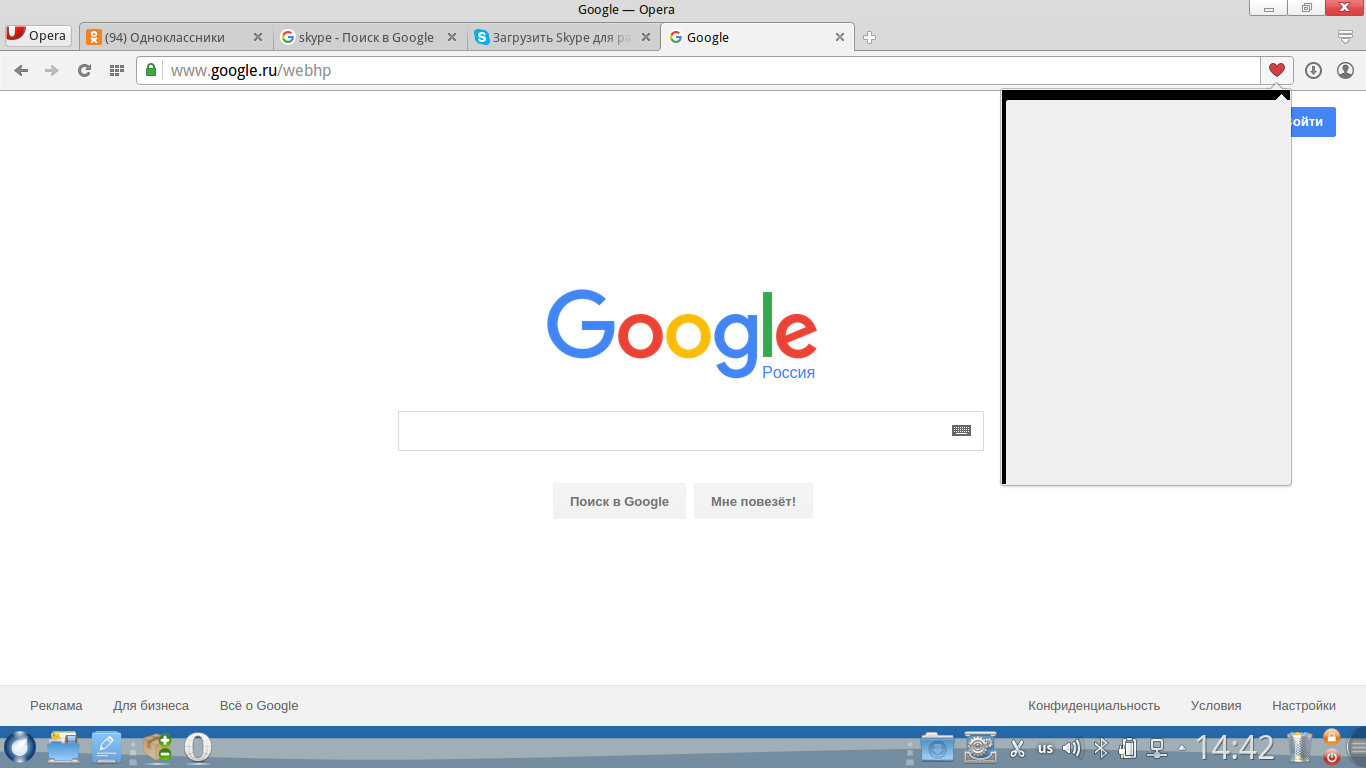Click the network connection tray icon
The image size is (1366, 768).
(1157, 748)
